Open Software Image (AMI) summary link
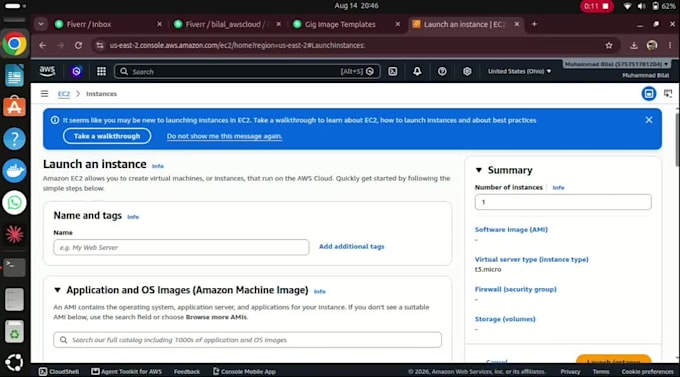The image size is (680, 377). coord(511,229)
